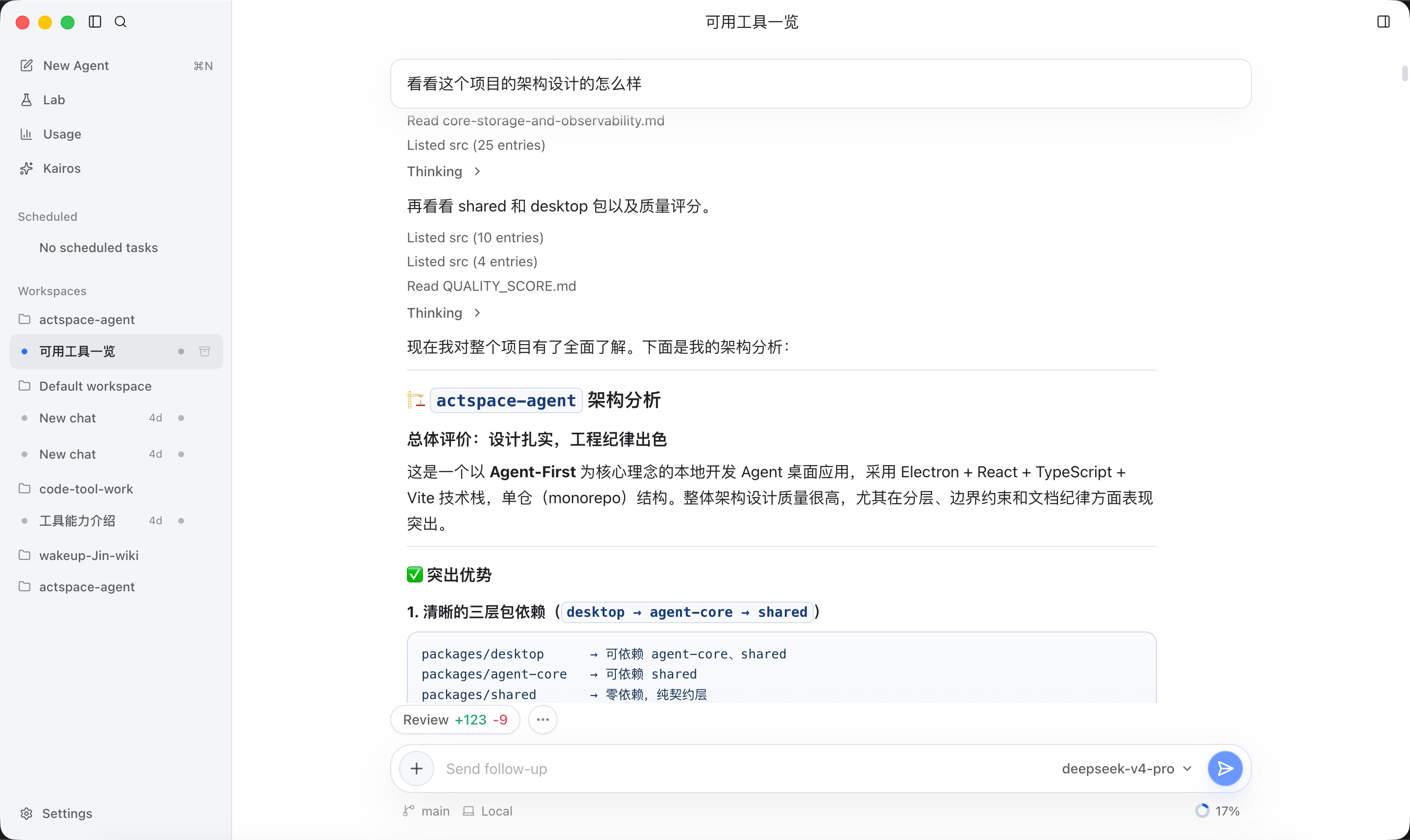Open the deepseek-v4-pro model dropdown

click(x=1127, y=769)
